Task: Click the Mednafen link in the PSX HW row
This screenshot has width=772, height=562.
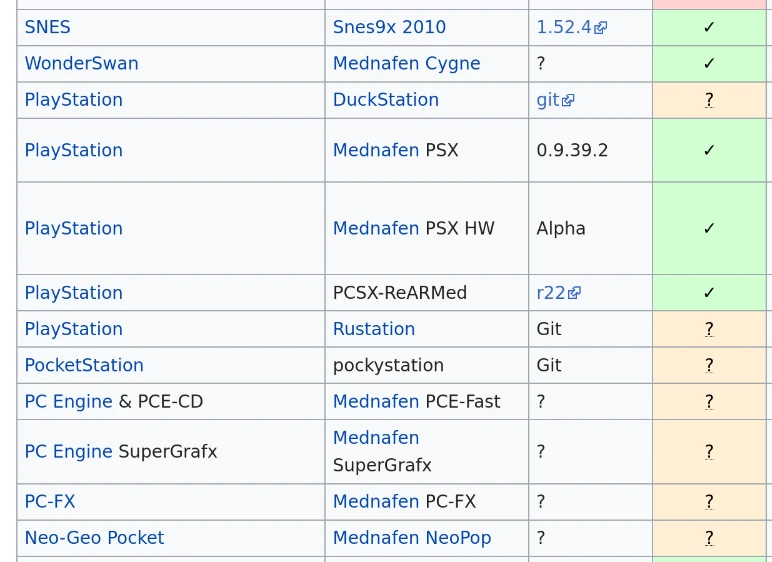Action: coord(375,228)
